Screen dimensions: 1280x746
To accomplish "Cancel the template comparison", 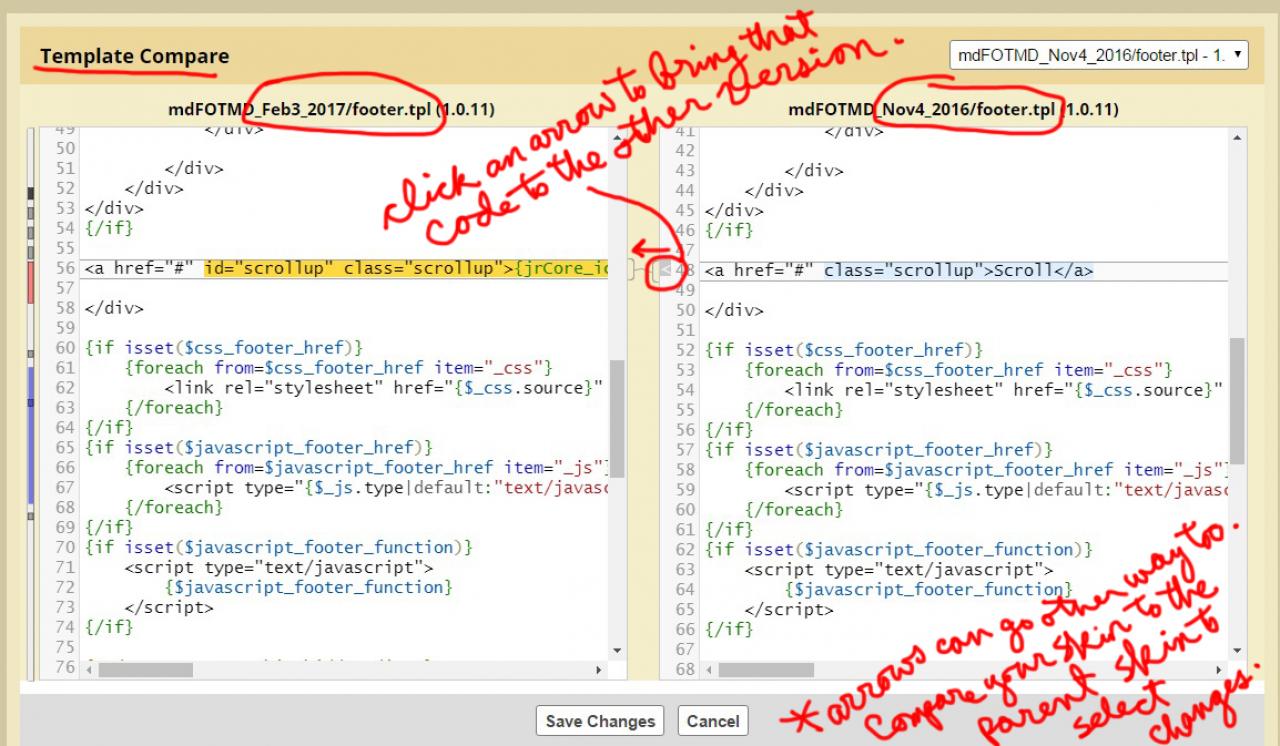I will tap(713, 720).
